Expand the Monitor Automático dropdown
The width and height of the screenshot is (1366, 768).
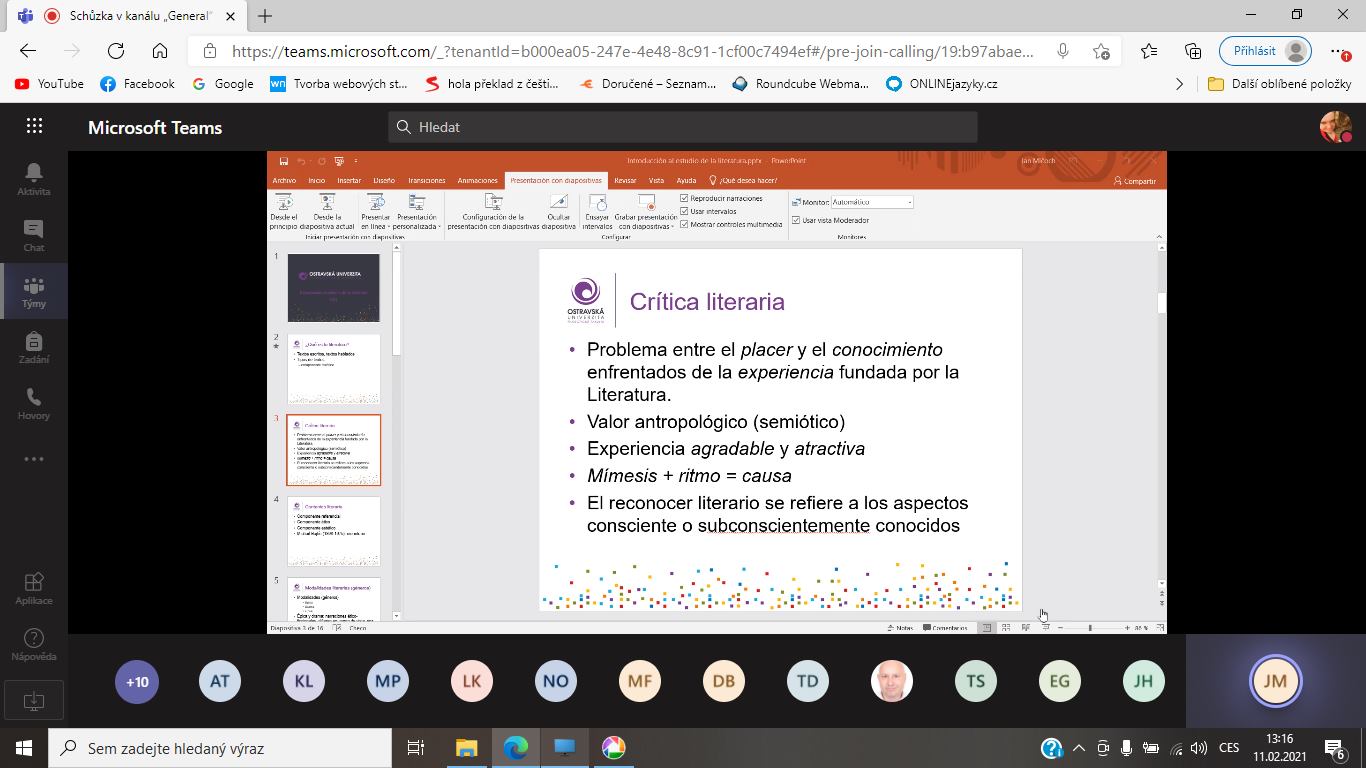pos(909,202)
